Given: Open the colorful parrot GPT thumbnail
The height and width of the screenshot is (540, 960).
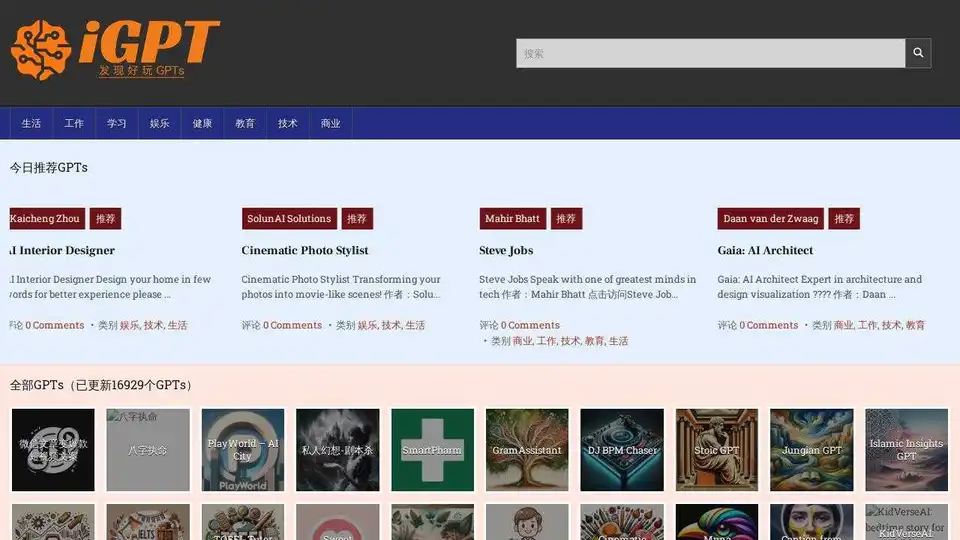Looking at the screenshot, I should point(717,522).
